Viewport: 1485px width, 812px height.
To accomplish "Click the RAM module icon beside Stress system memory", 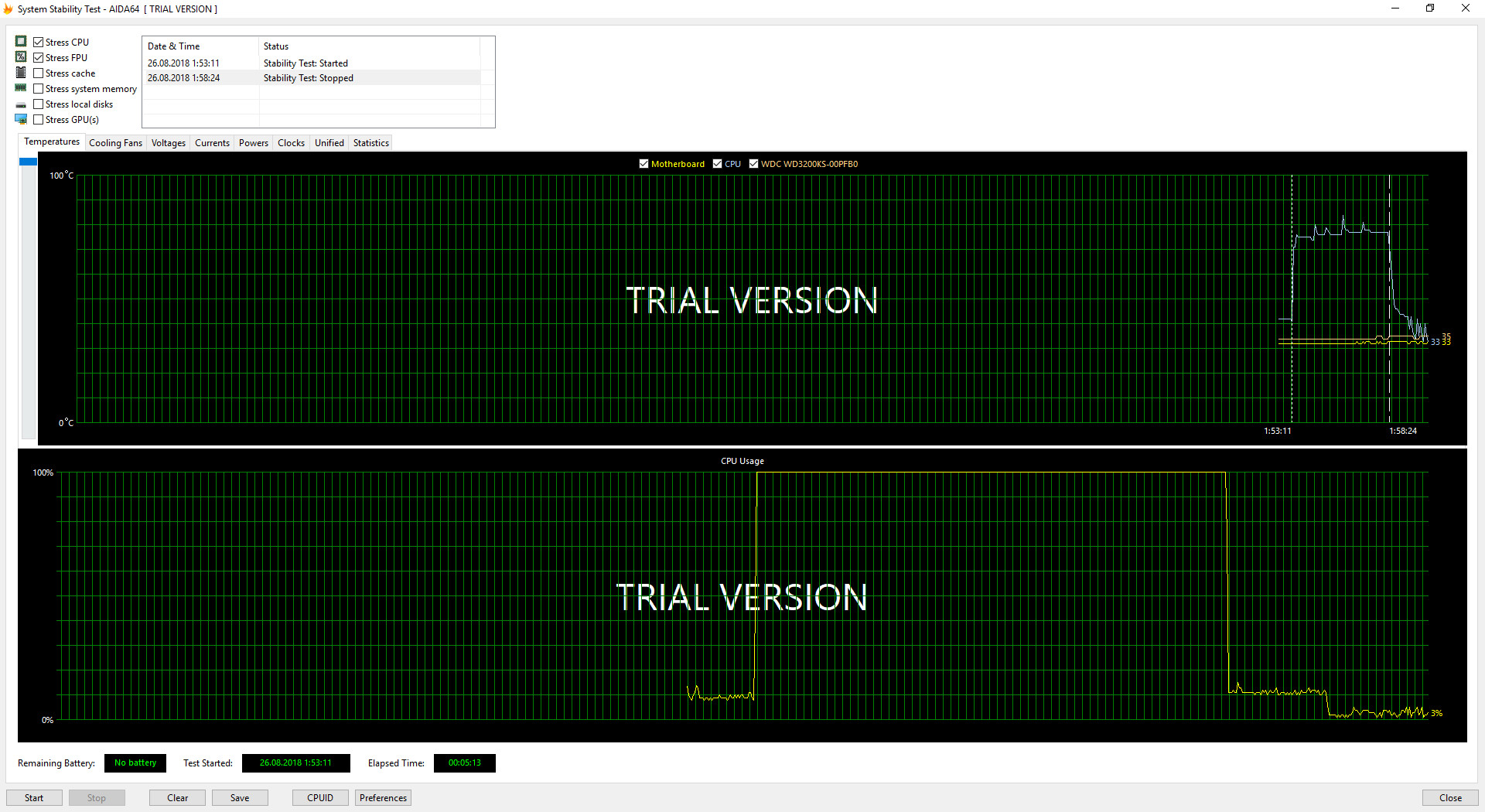I will [x=21, y=88].
